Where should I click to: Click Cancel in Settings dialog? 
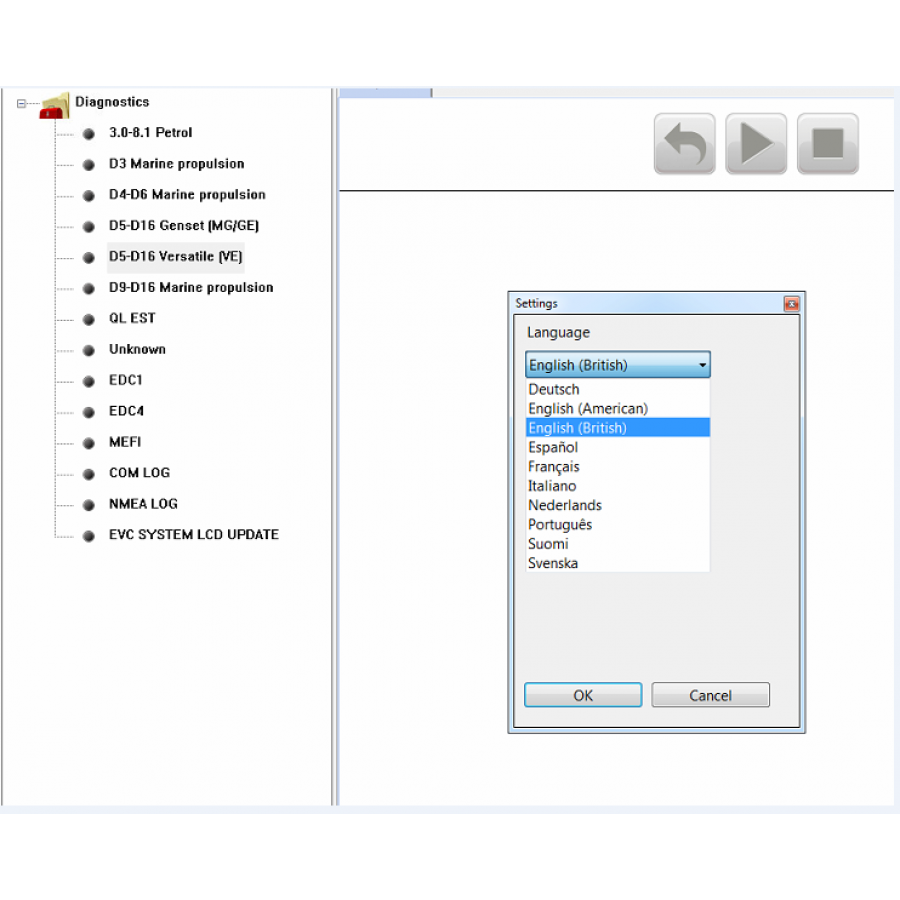[710, 695]
